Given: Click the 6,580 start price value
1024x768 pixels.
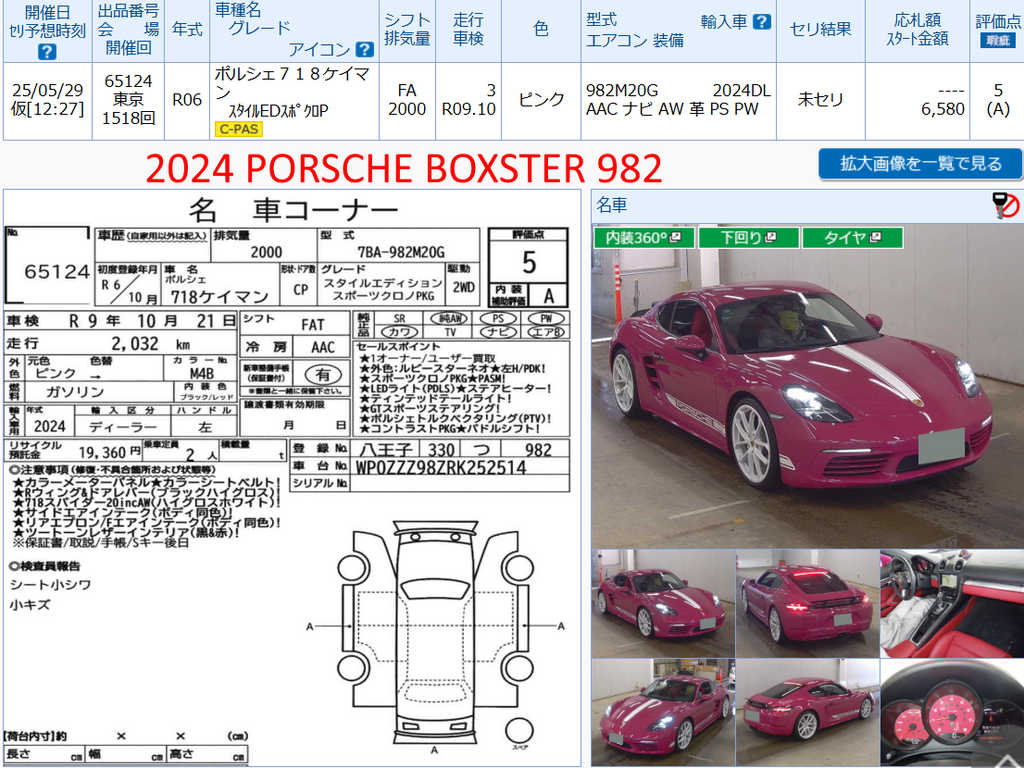Looking at the screenshot, I should tap(942, 109).
